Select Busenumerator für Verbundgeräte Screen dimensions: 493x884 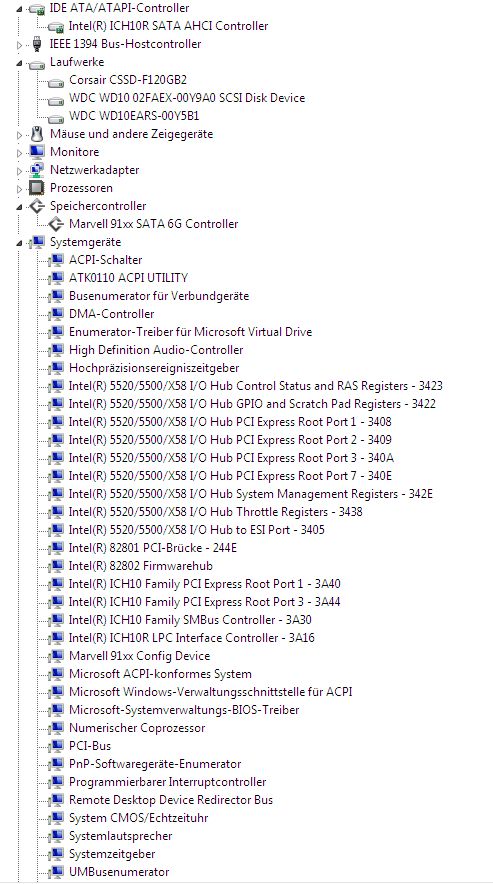[159, 296]
